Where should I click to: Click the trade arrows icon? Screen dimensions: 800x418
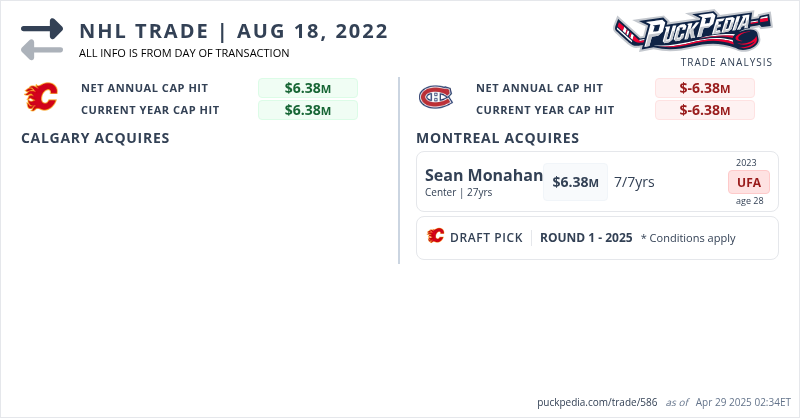42,38
